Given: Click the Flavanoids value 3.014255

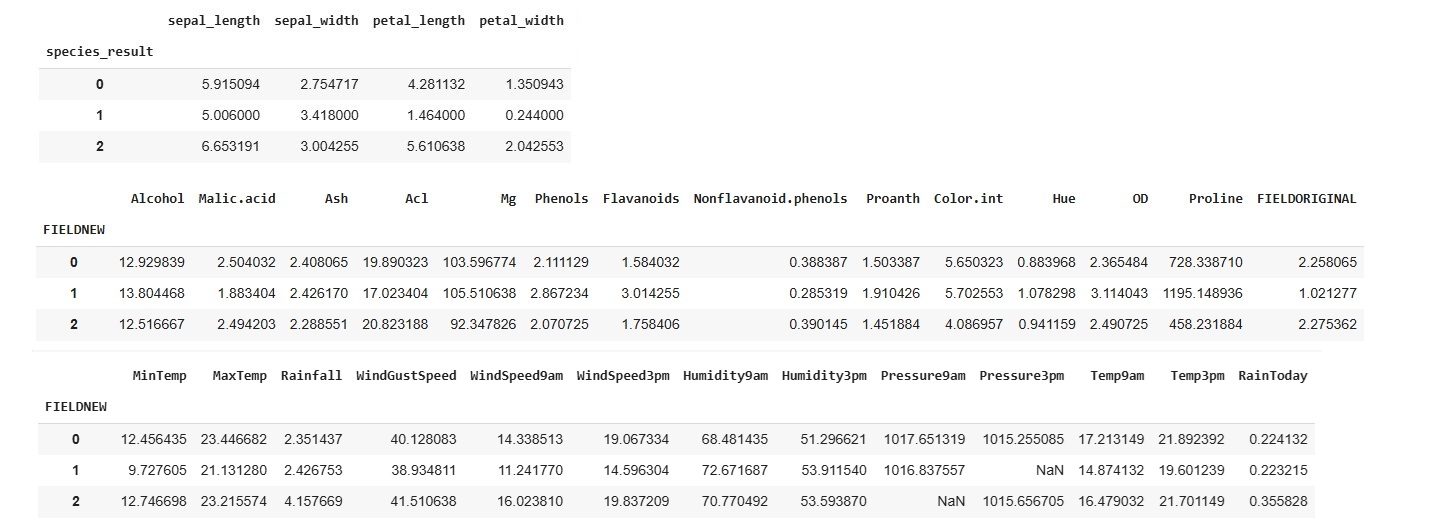Looking at the screenshot, I should point(650,294).
